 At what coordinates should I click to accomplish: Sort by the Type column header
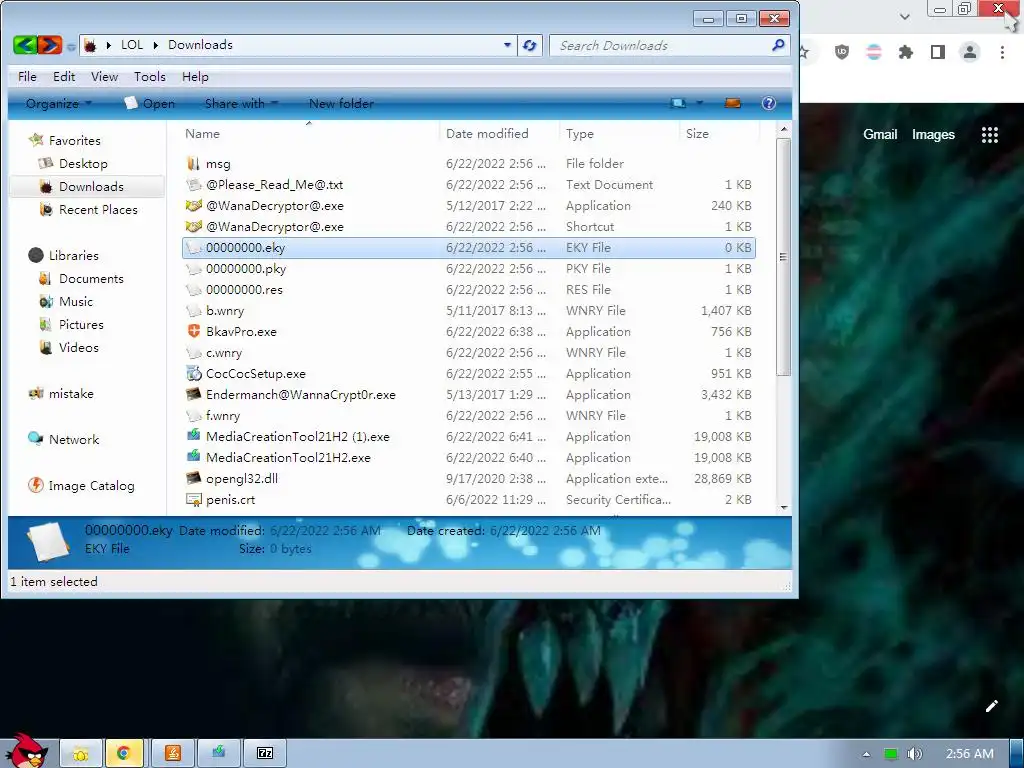coord(619,133)
